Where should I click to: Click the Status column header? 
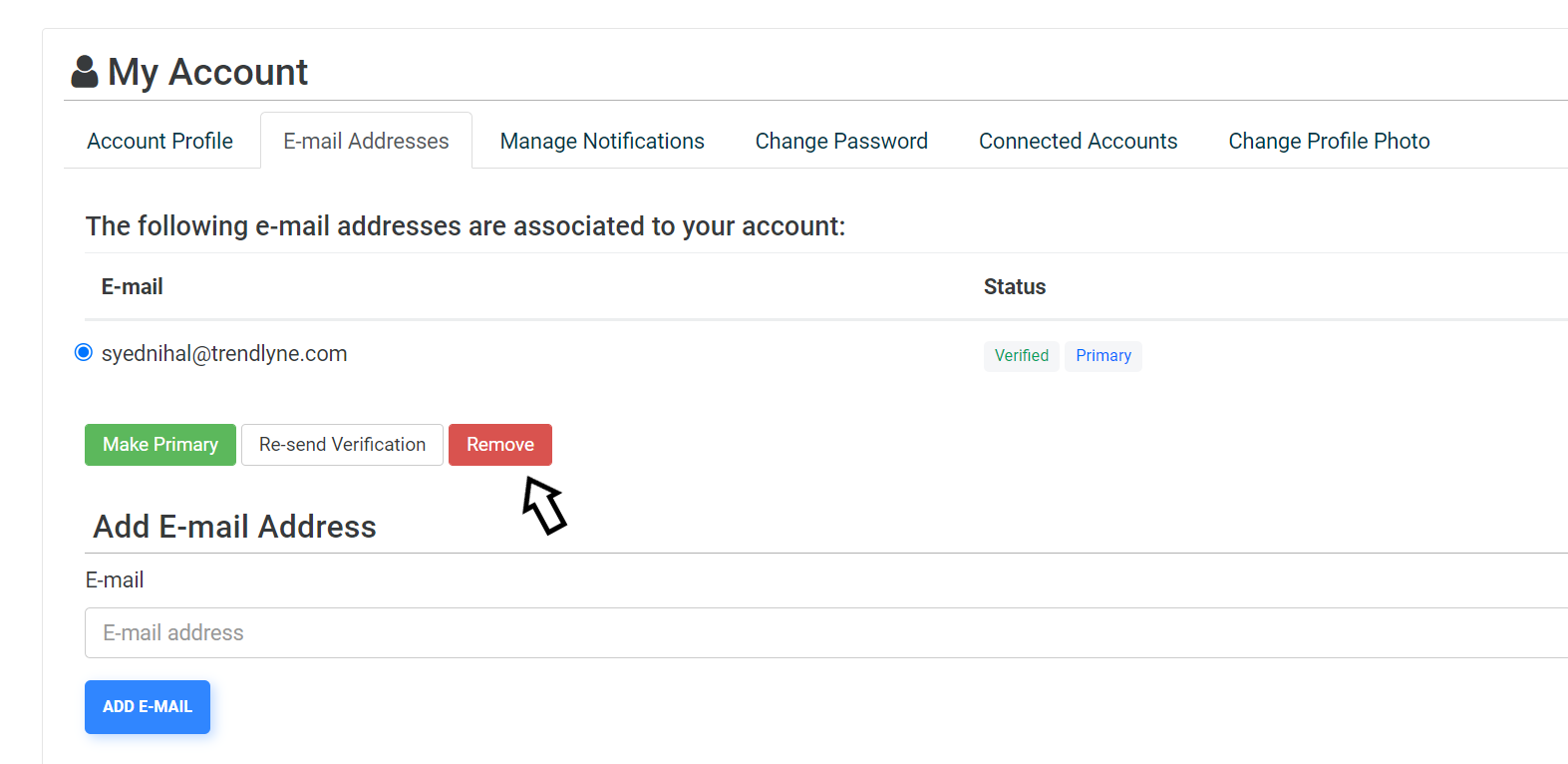[1015, 287]
